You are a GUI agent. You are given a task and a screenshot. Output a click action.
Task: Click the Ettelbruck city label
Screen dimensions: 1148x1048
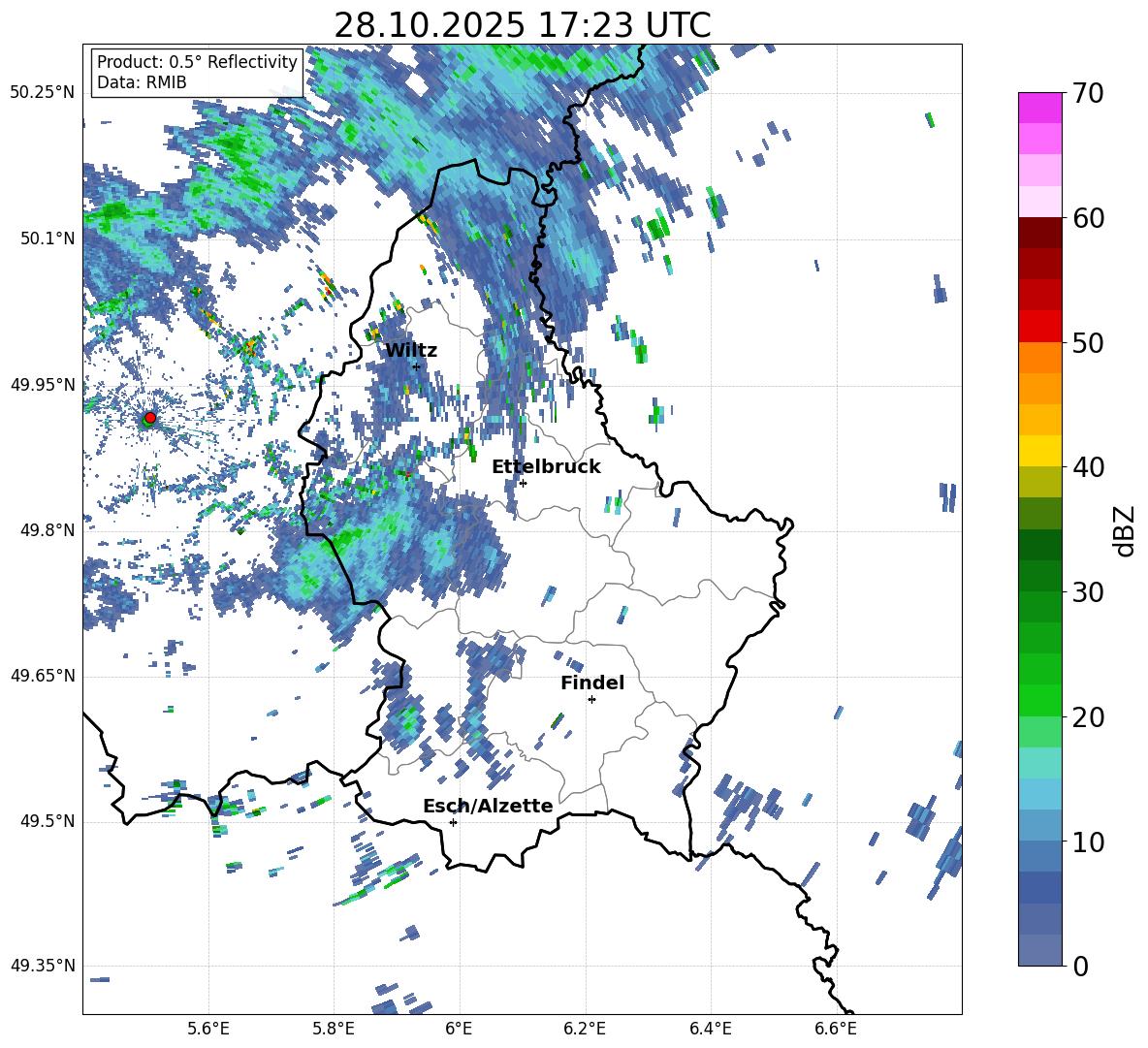coord(546,467)
